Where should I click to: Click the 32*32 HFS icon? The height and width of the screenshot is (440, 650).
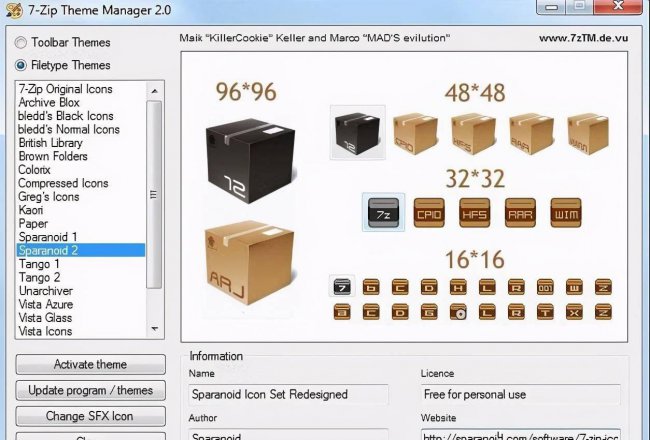pyautogui.click(x=475, y=213)
